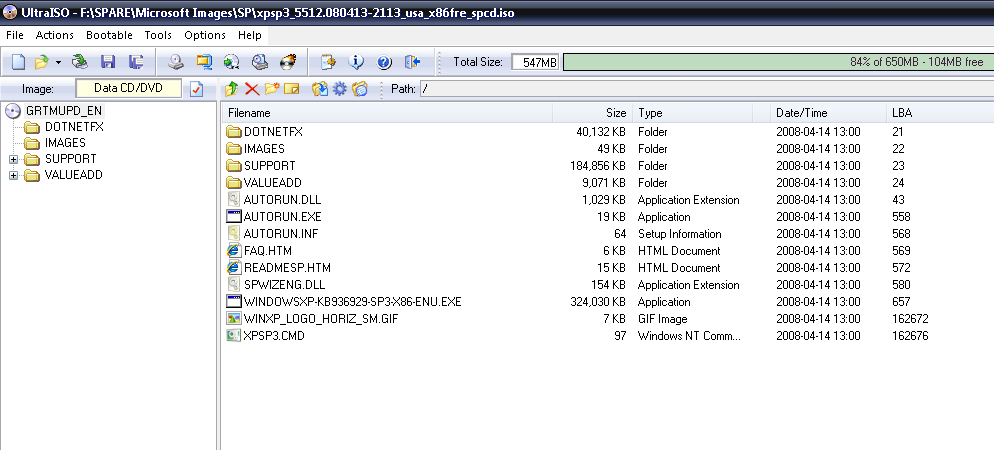Click the Path input field
The width and height of the screenshot is (994, 450).
point(707,89)
